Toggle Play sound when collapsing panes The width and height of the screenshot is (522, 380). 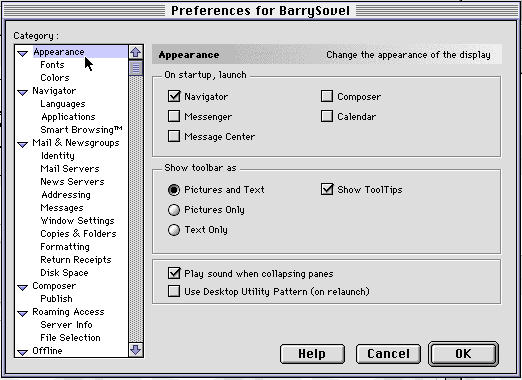tap(174, 273)
